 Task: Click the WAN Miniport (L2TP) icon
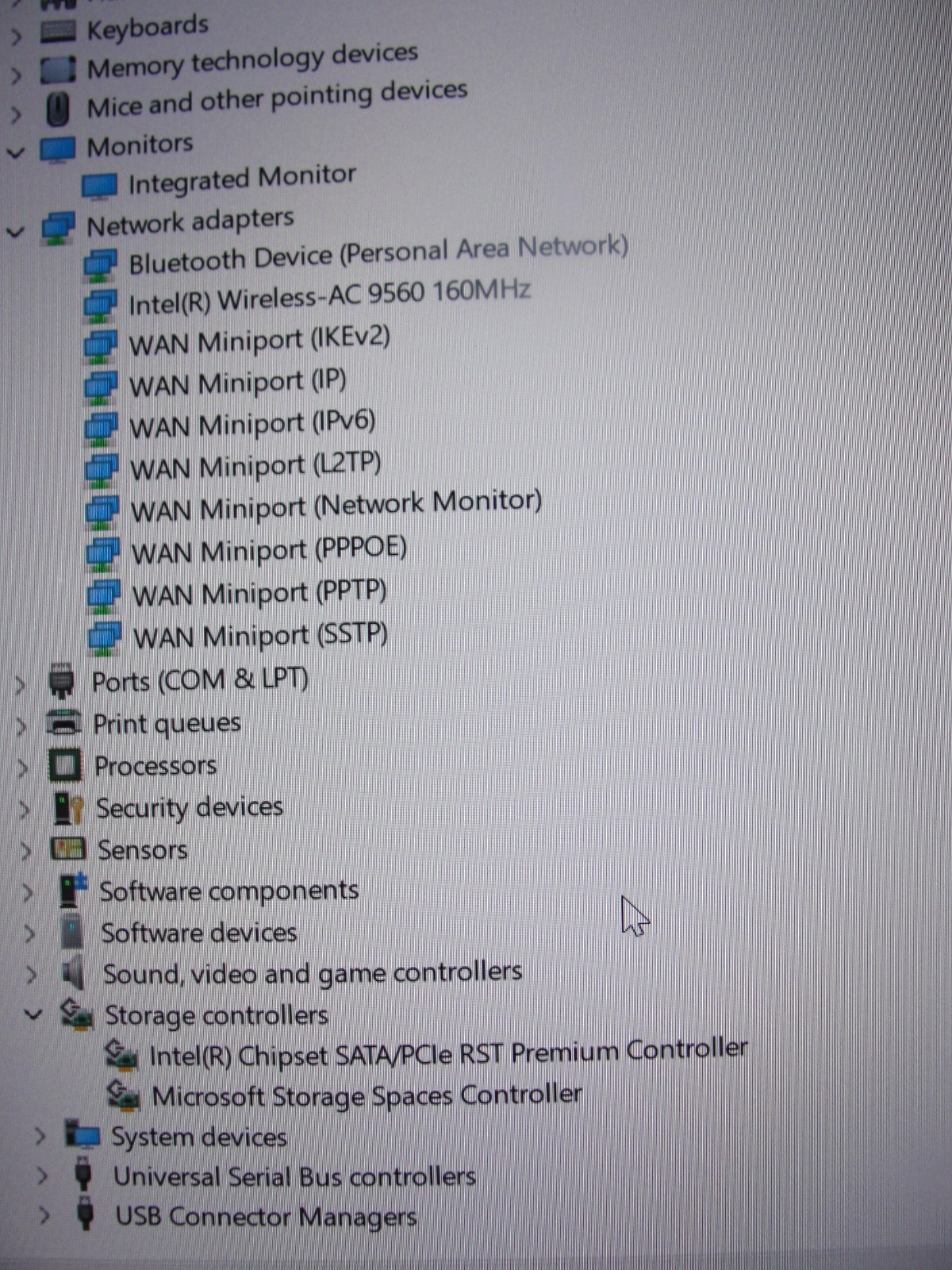[102, 469]
